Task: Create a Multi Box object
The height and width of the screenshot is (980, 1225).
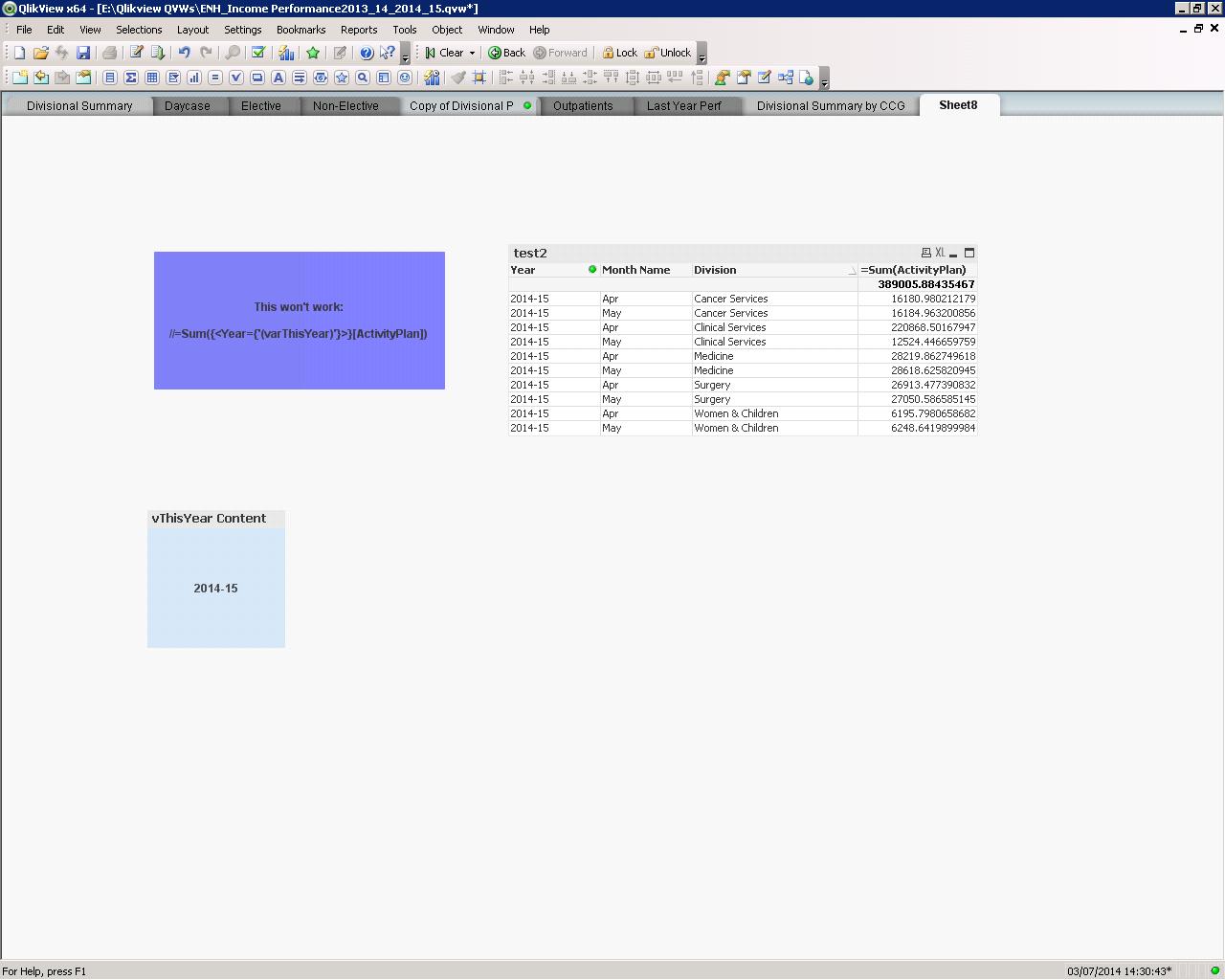Action: click(173, 78)
